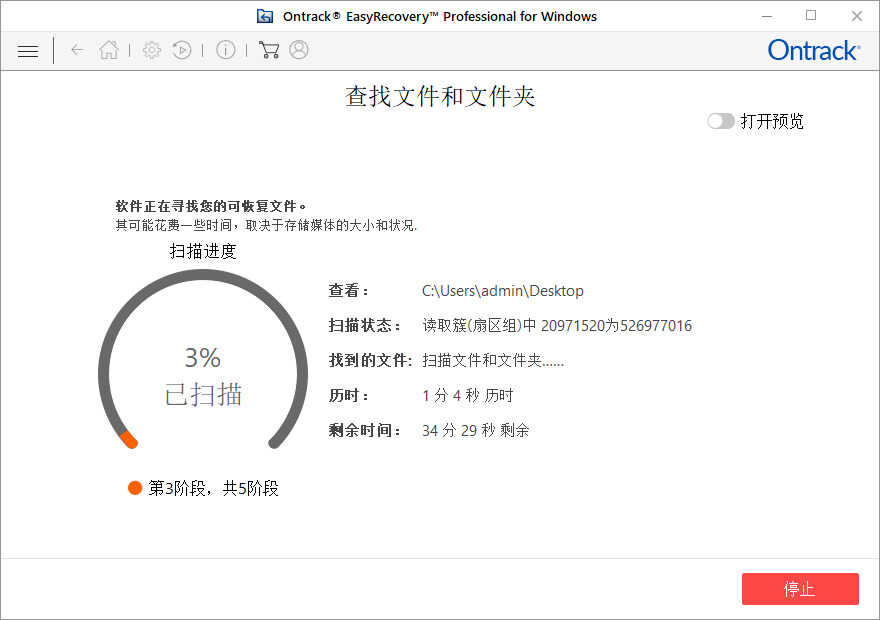Screen dimensions: 880x620
Task: Click the 3% 已扫描 progress text
Action: point(203,376)
